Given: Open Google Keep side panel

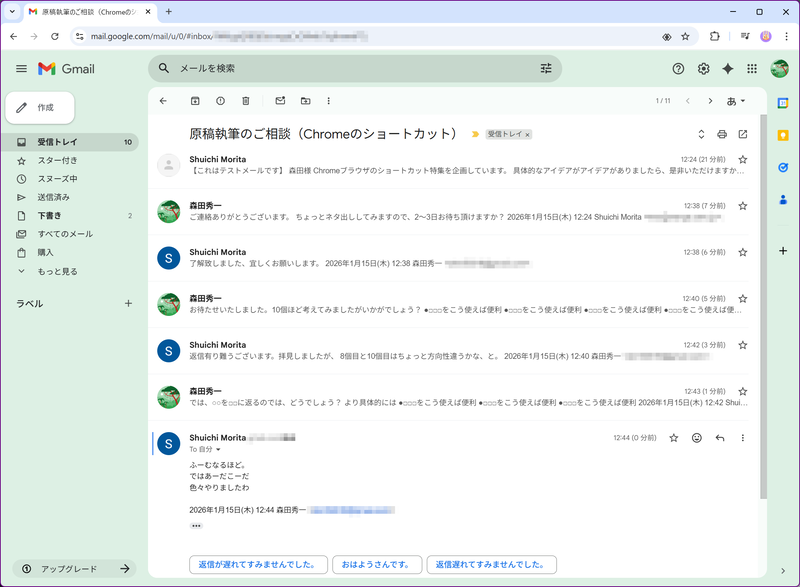Looking at the screenshot, I should [x=783, y=135].
